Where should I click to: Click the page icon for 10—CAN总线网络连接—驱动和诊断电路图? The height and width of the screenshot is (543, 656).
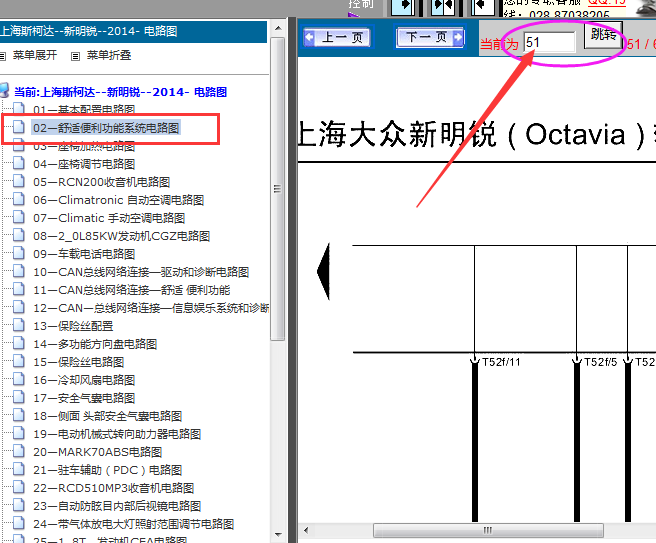[18, 271]
